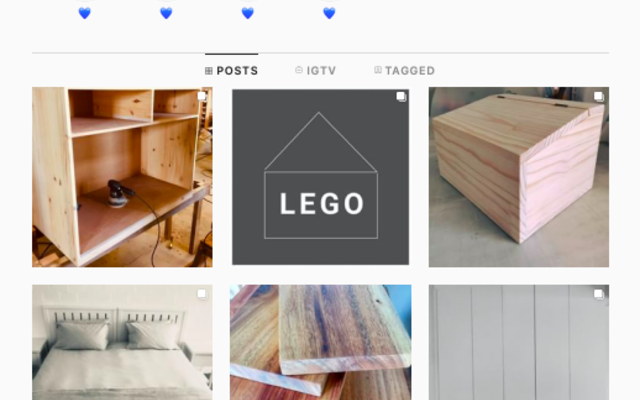Open the pine cabinet with sander post
Screen dimensions: 640x400
122,177
